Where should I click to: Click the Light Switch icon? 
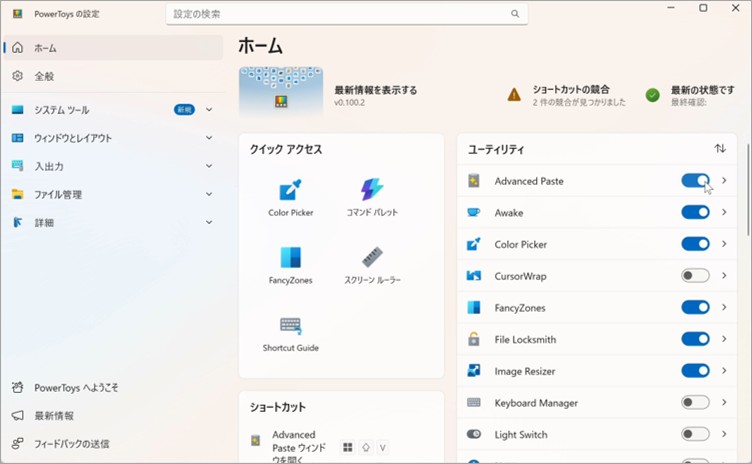[473, 434]
